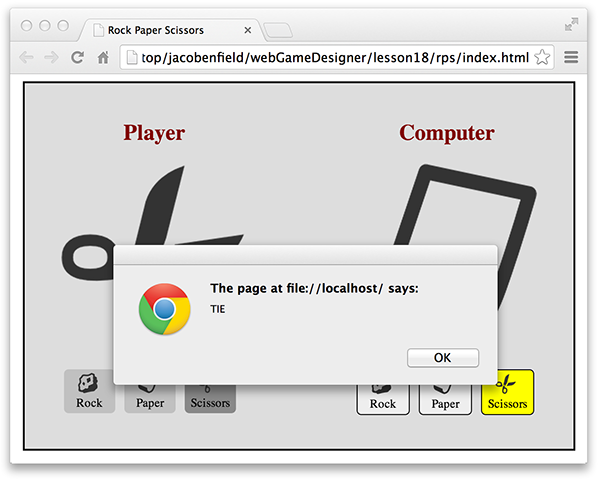Click the Chrome logo in the alert
The image size is (600, 479).
click(165, 309)
